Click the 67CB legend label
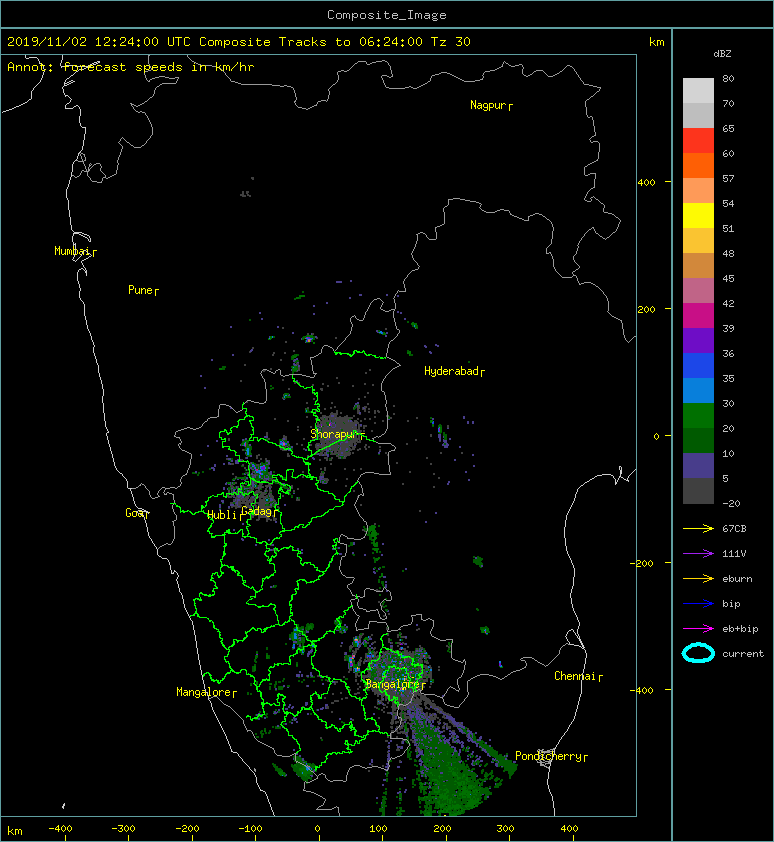This screenshot has height=842, width=774. point(734,529)
